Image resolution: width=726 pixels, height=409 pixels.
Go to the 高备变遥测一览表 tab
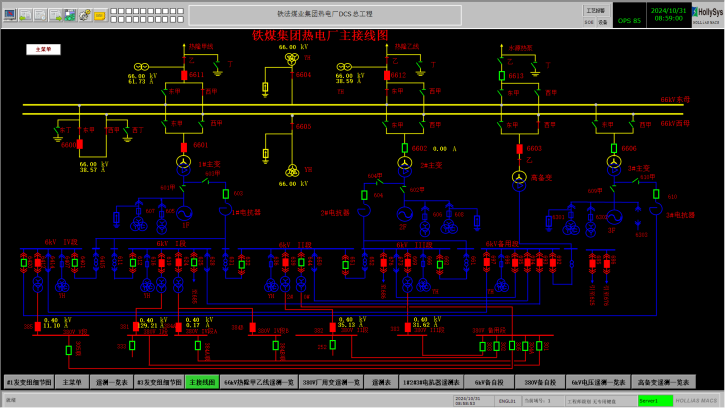(663, 382)
